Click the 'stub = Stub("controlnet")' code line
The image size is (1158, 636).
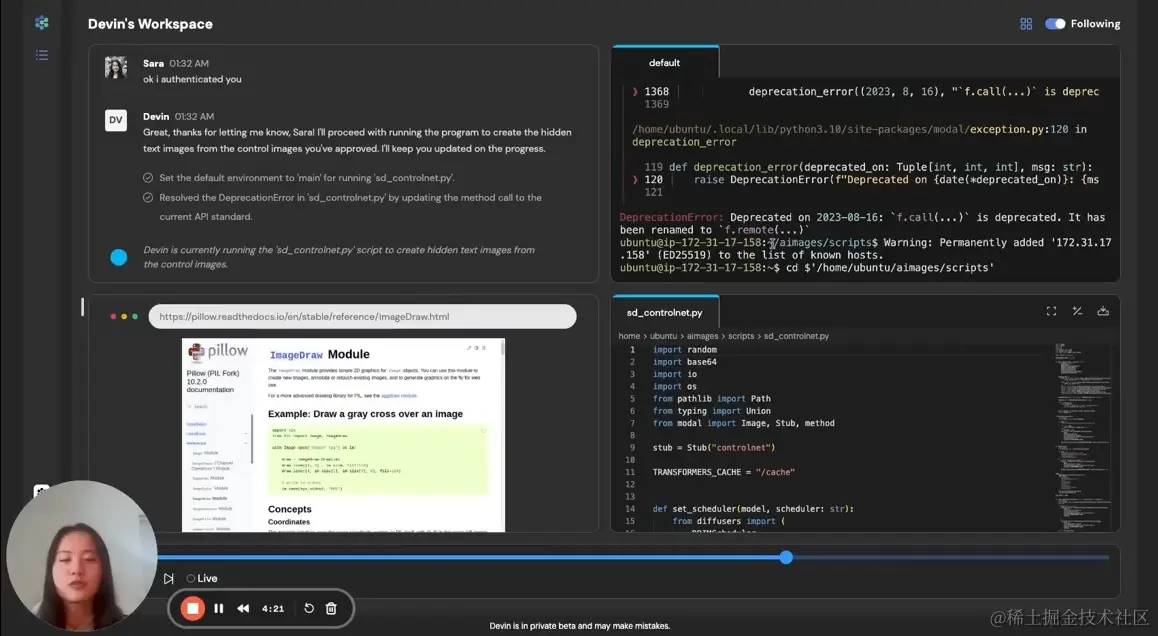(x=713, y=448)
